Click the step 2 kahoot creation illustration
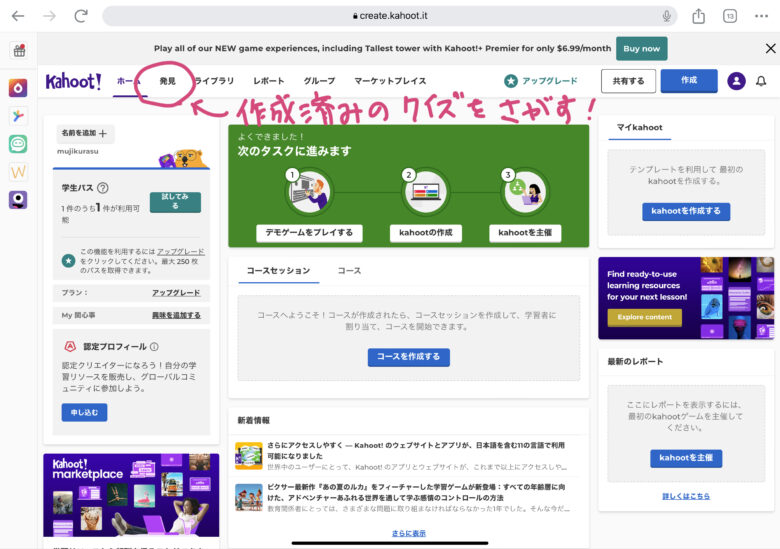The width and height of the screenshot is (780, 549). 425,192
